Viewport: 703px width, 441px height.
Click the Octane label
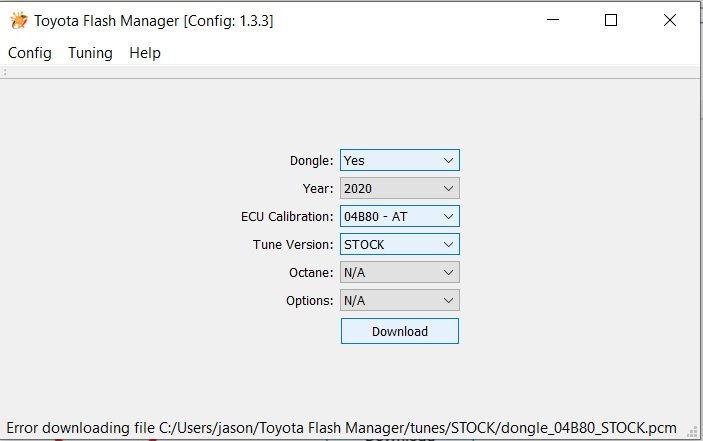coord(311,272)
